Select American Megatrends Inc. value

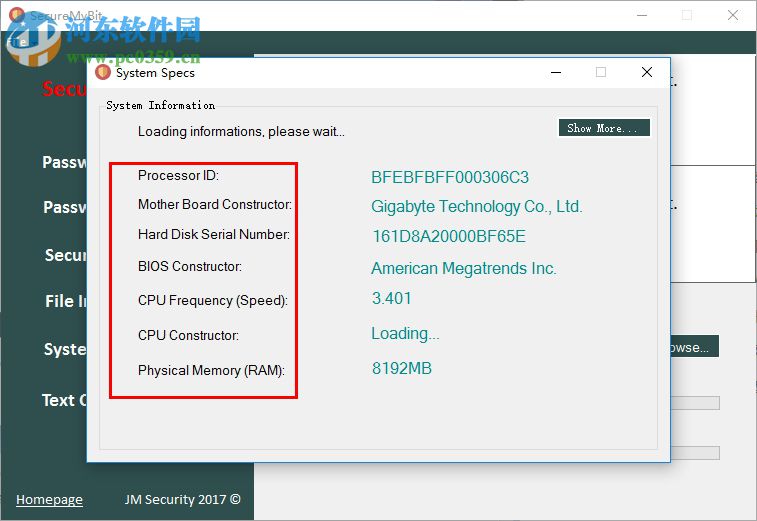464,268
